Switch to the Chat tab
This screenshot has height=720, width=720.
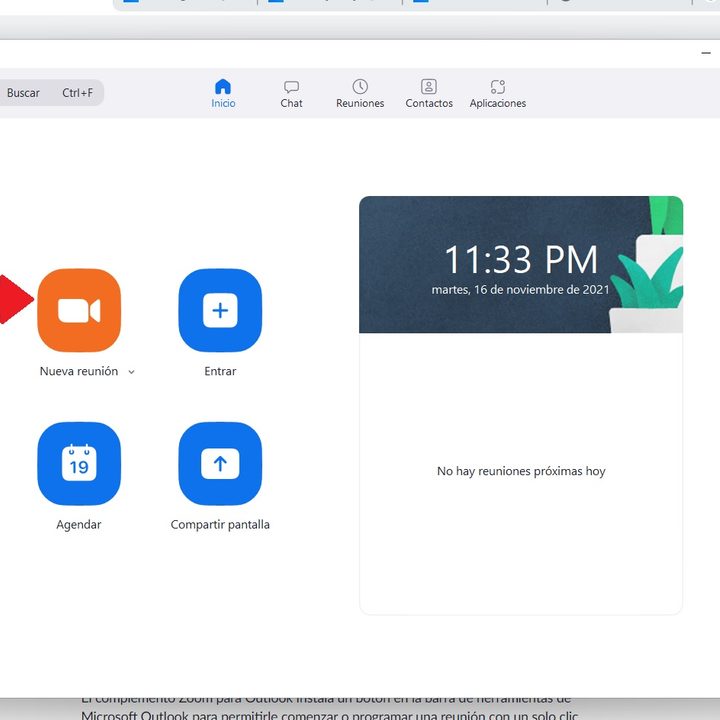[x=291, y=94]
